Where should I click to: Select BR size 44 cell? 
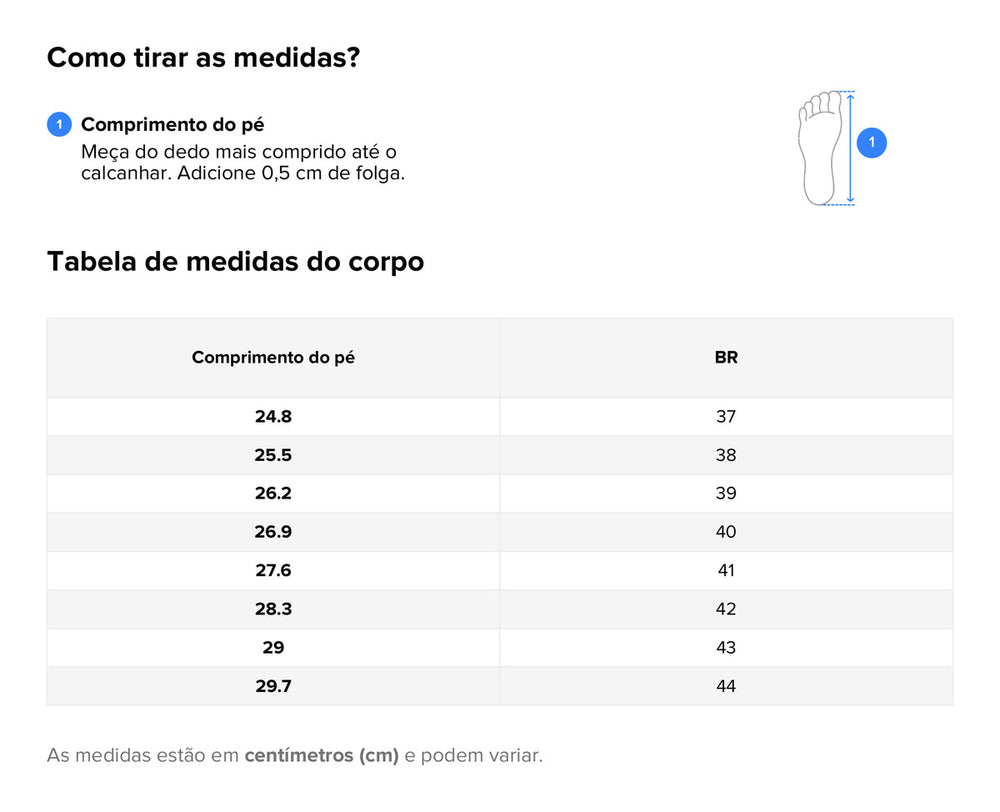[726, 686]
